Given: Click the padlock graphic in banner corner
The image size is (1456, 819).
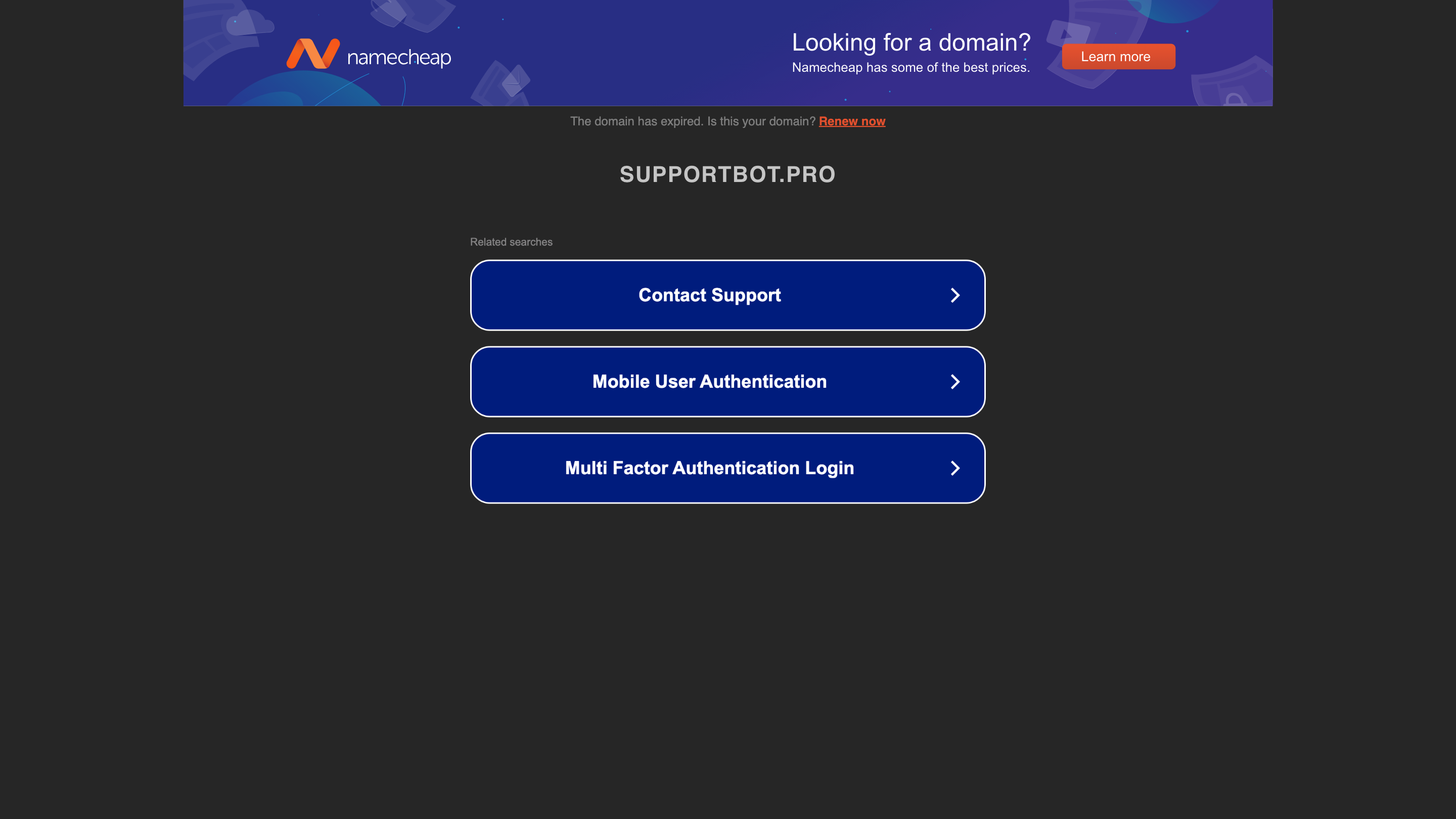Looking at the screenshot, I should [x=1234, y=100].
